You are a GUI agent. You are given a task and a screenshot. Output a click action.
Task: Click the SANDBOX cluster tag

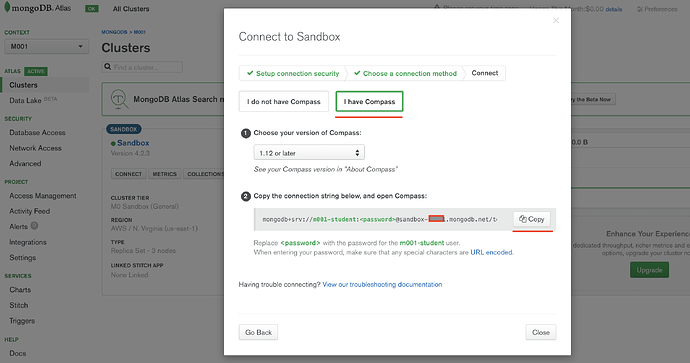click(124, 129)
